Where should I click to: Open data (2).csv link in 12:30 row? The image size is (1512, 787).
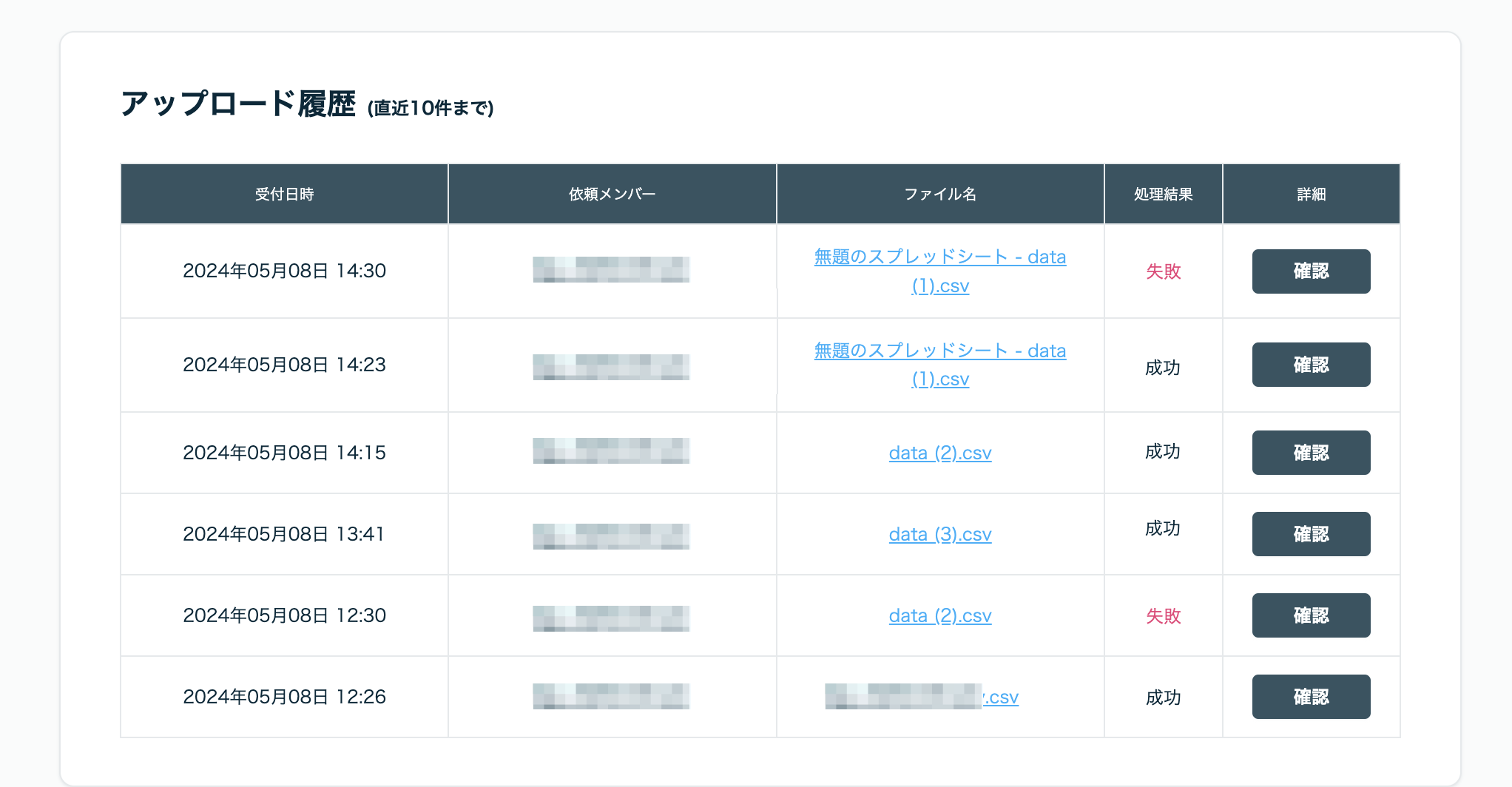tap(940, 615)
